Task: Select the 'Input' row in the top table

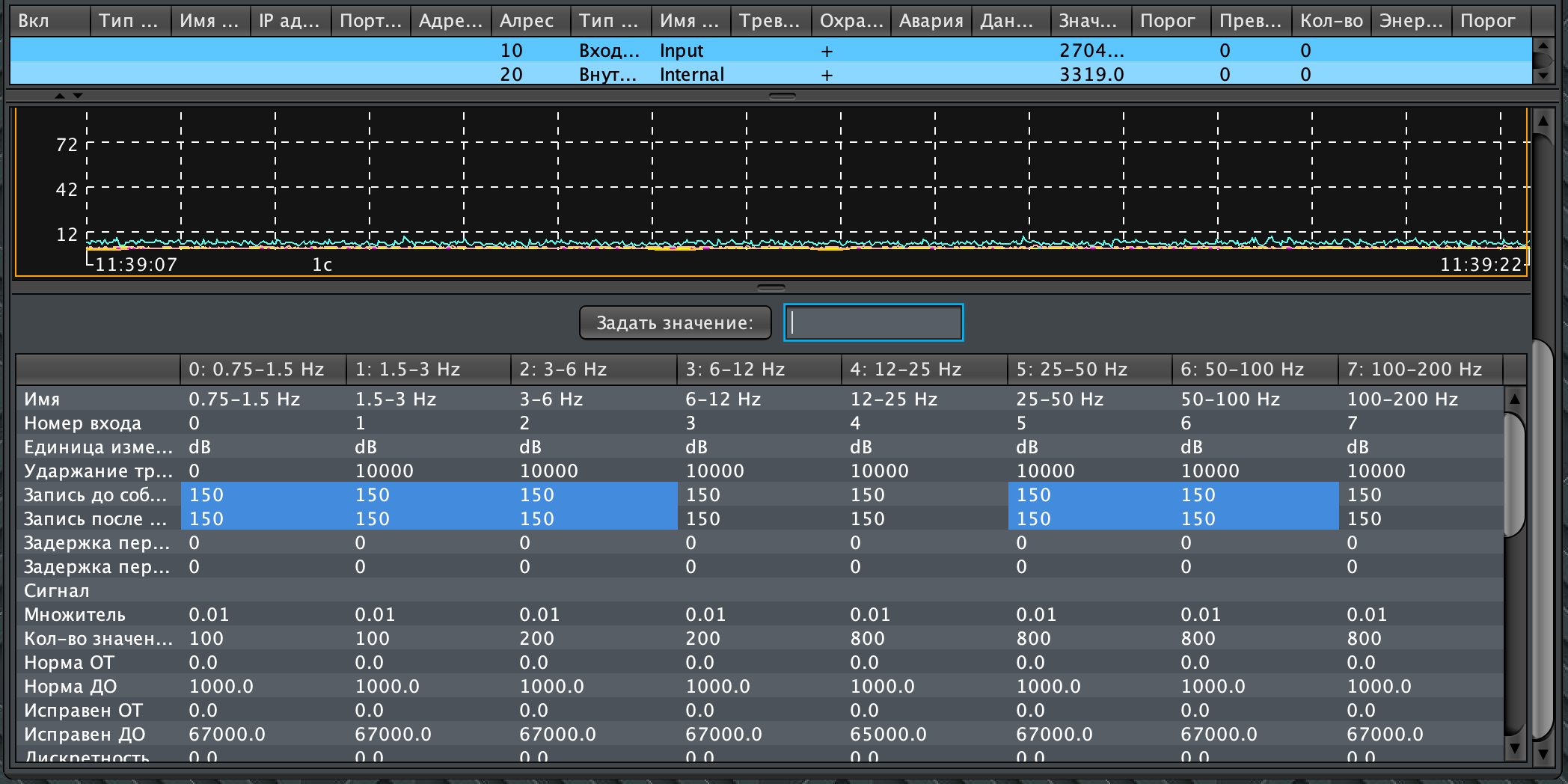Action: point(681,50)
